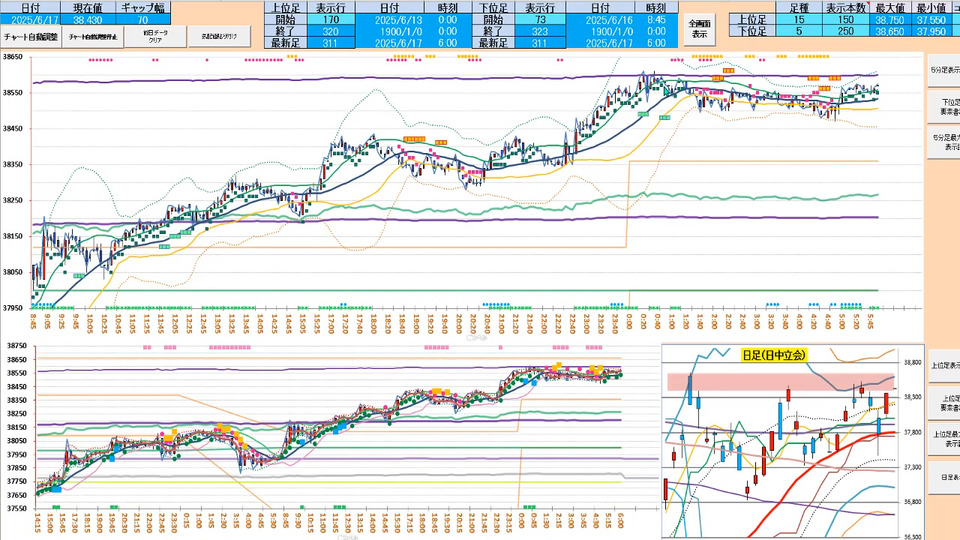
Task: Select 足種 cell 5 for 下位足
Action: [x=799, y=31]
